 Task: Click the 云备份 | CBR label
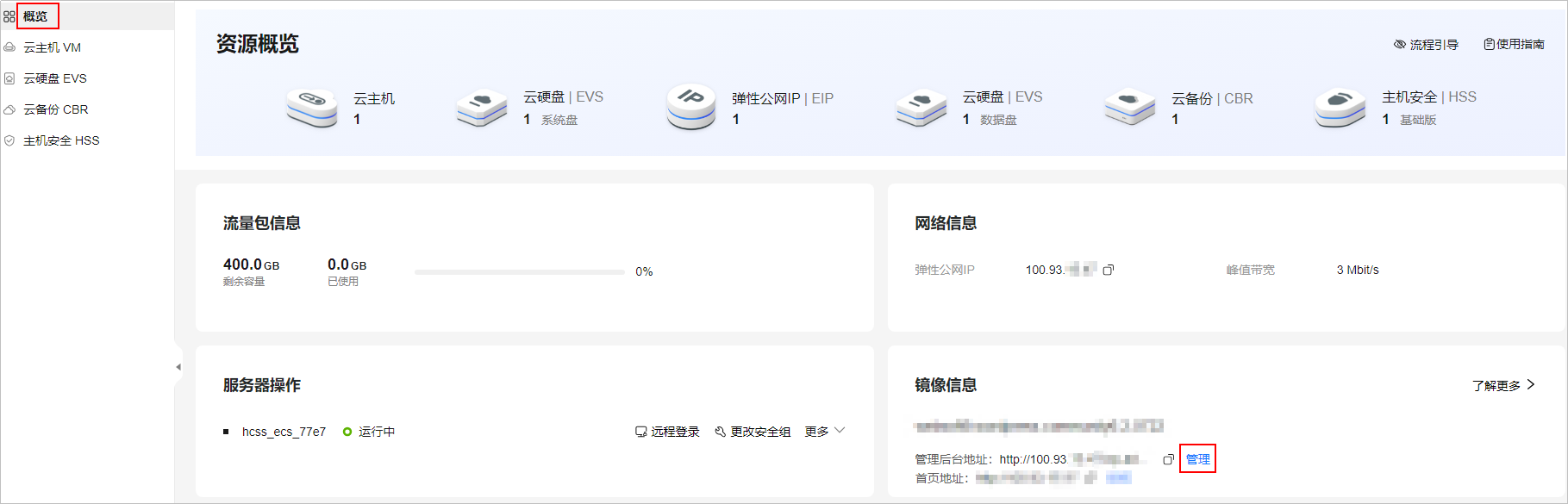(x=1212, y=98)
